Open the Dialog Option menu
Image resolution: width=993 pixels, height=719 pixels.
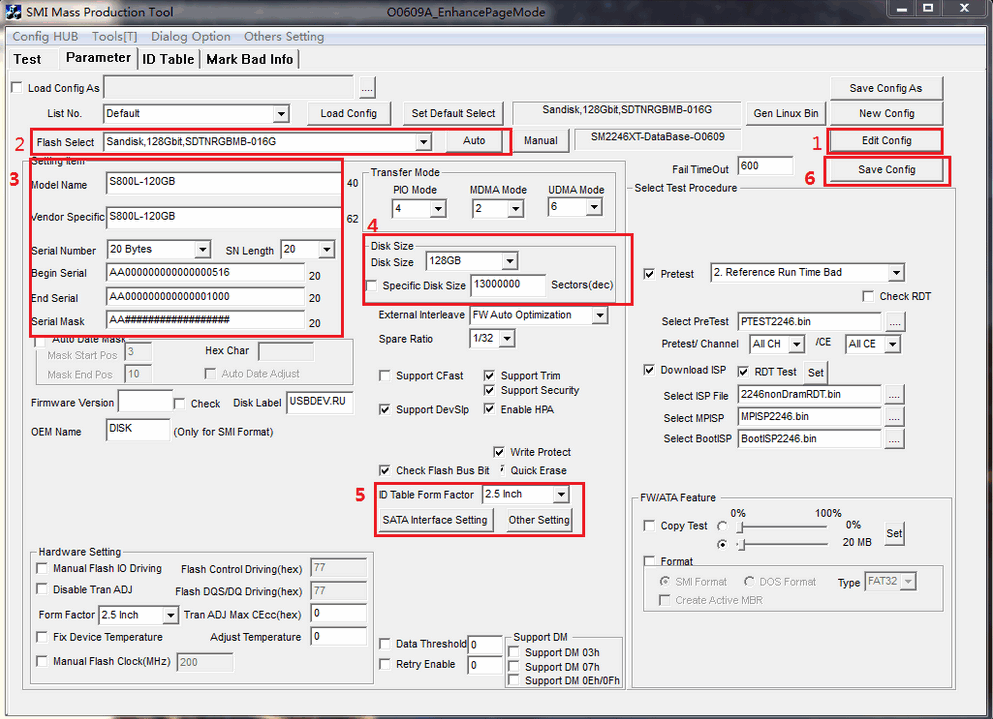(191, 37)
